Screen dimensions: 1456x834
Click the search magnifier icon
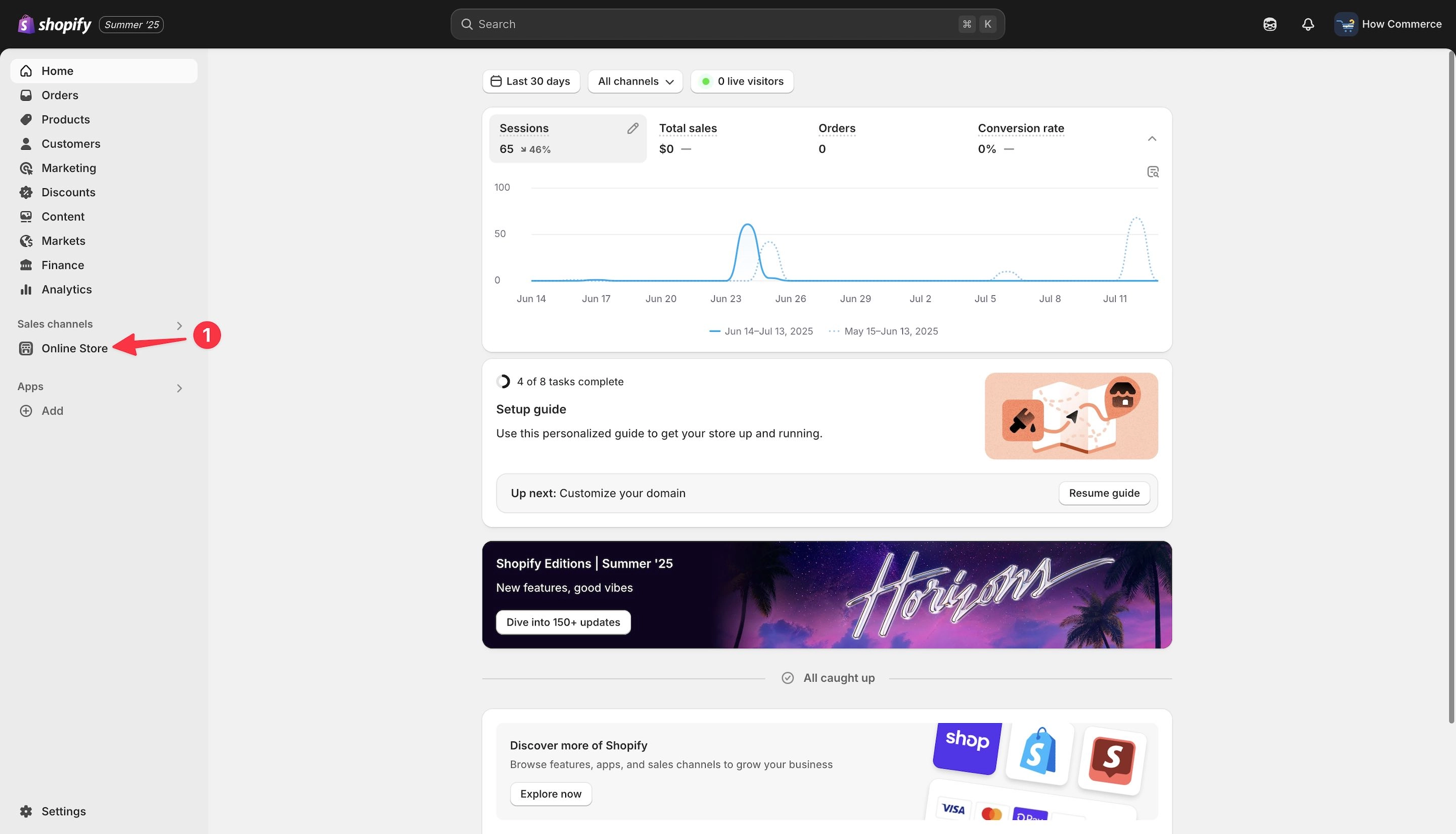point(467,24)
